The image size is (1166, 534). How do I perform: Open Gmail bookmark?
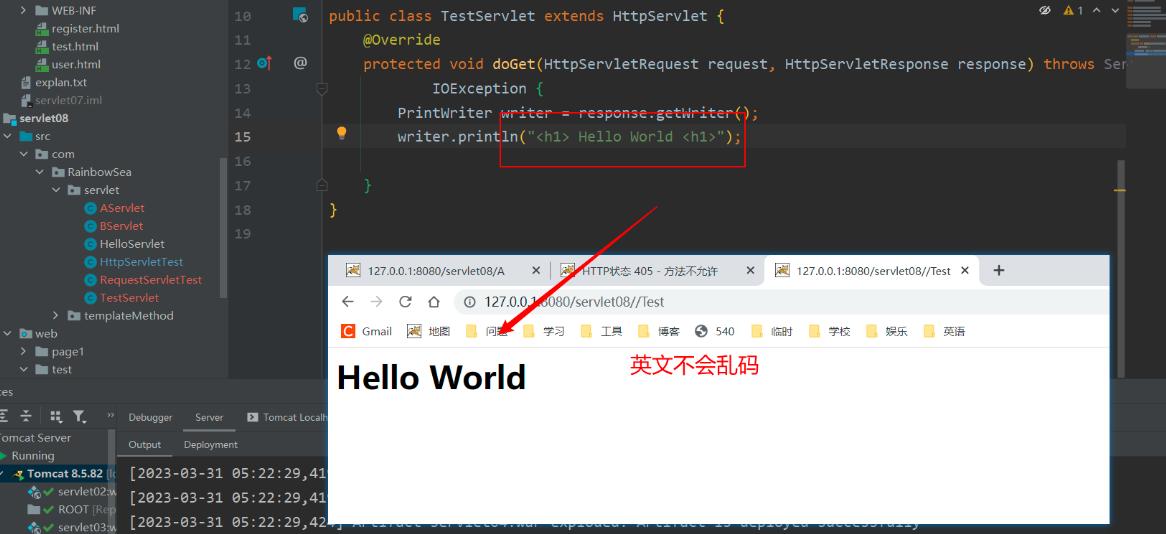(367, 331)
